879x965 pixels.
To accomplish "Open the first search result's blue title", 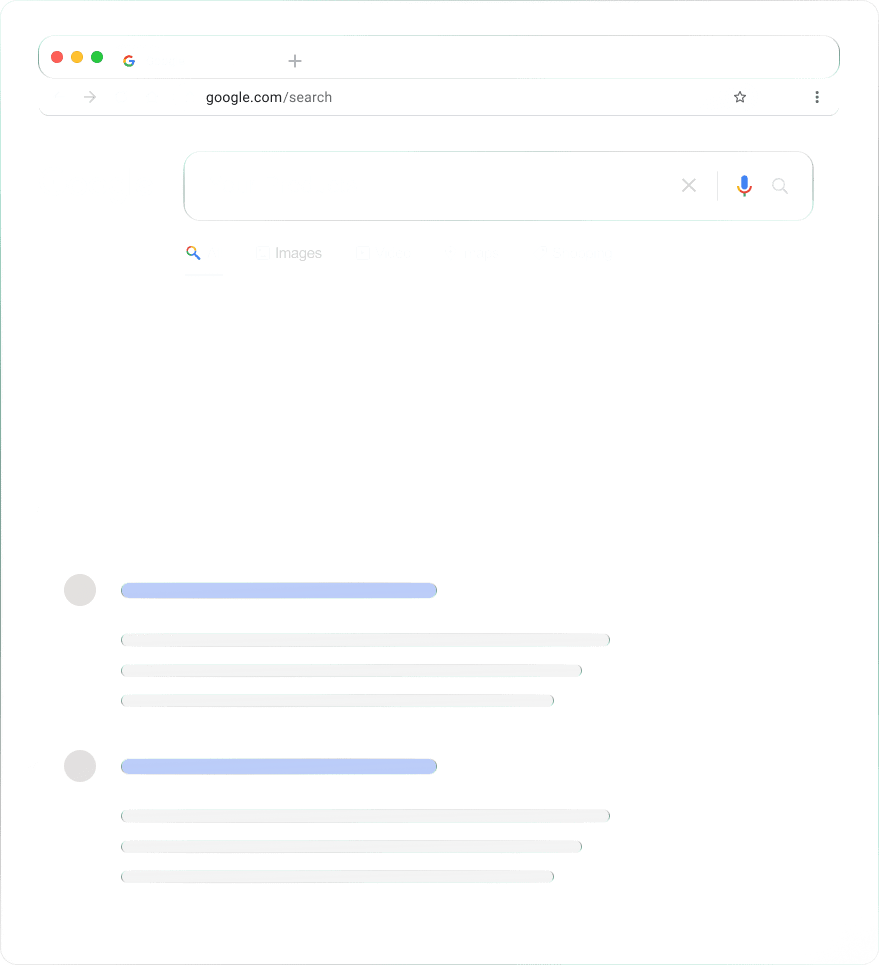I will 279,590.
